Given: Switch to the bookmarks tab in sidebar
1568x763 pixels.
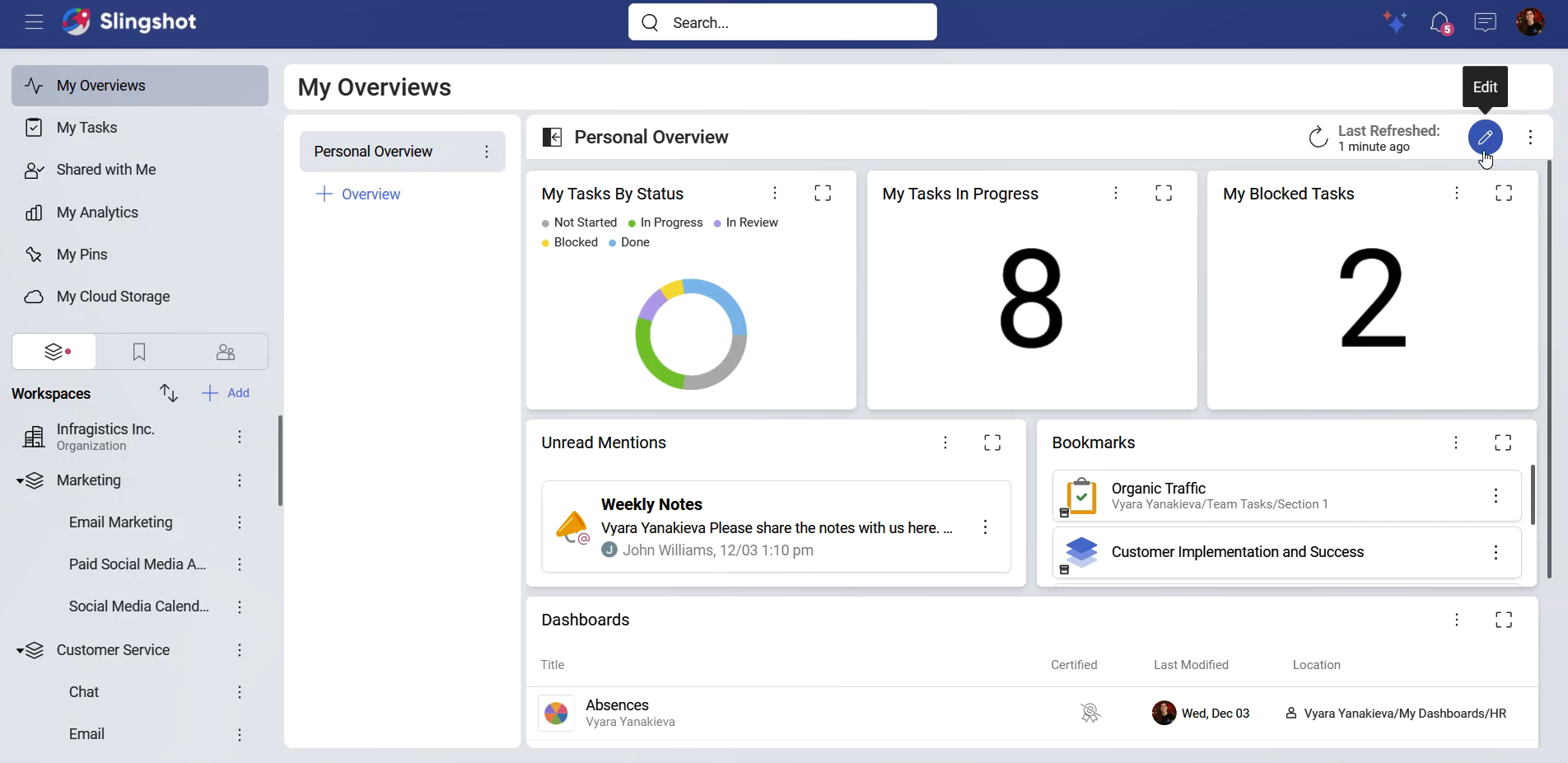Looking at the screenshot, I should tap(139, 353).
